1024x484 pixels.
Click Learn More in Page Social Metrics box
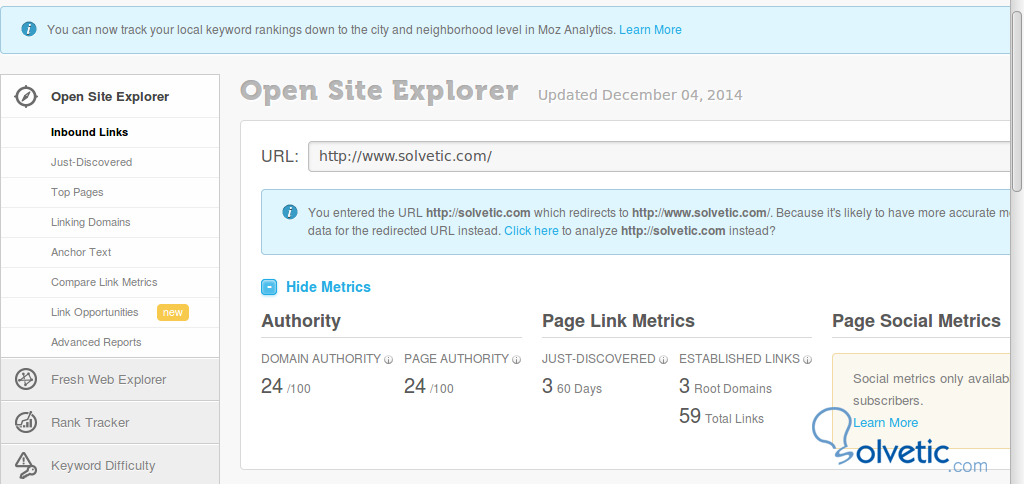click(886, 423)
